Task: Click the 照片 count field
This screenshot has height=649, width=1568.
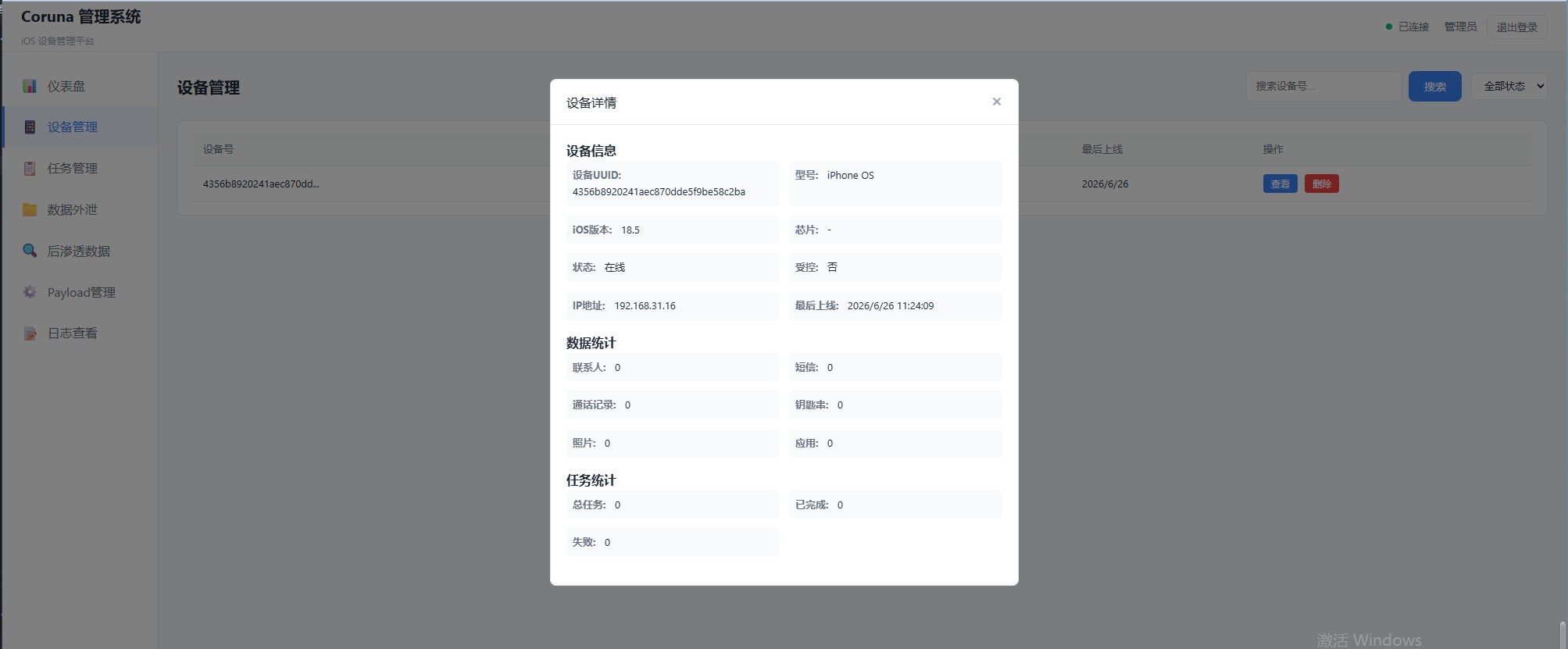Action: [673, 443]
